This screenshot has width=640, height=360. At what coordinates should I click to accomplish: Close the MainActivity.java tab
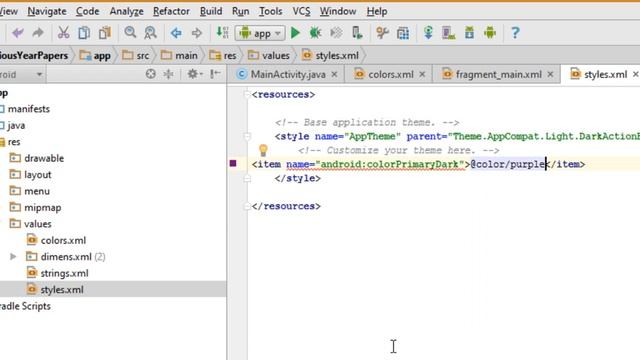pos(334,74)
